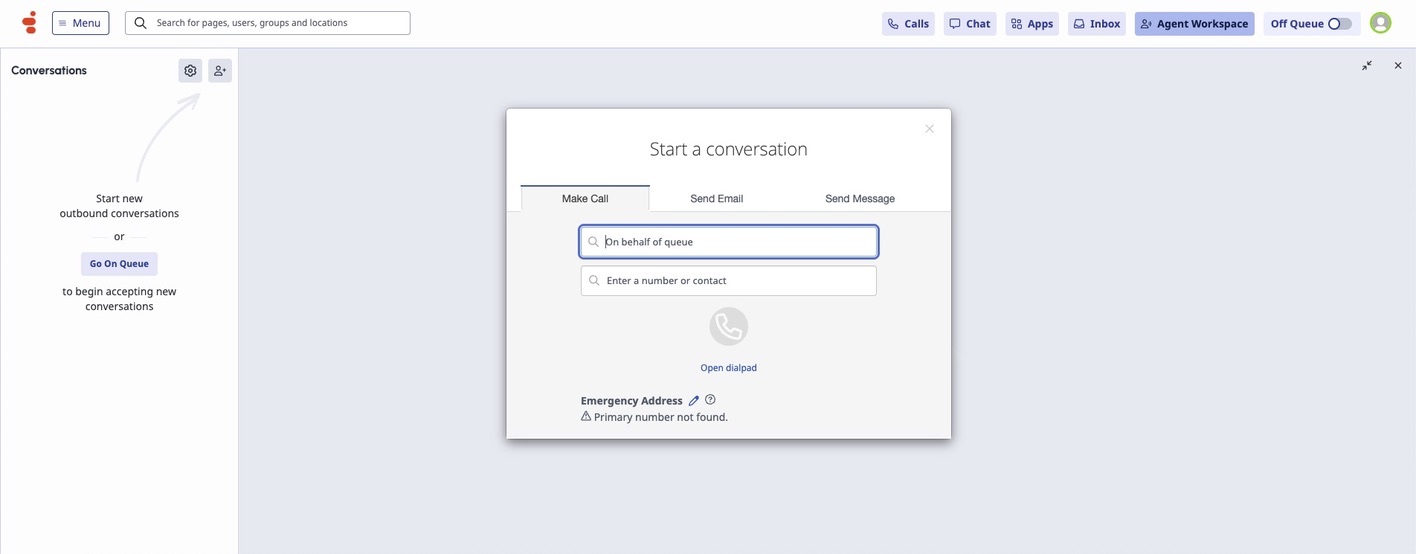Switch to Send Message tab
Screen dimensions: 1416x554
point(859,199)
